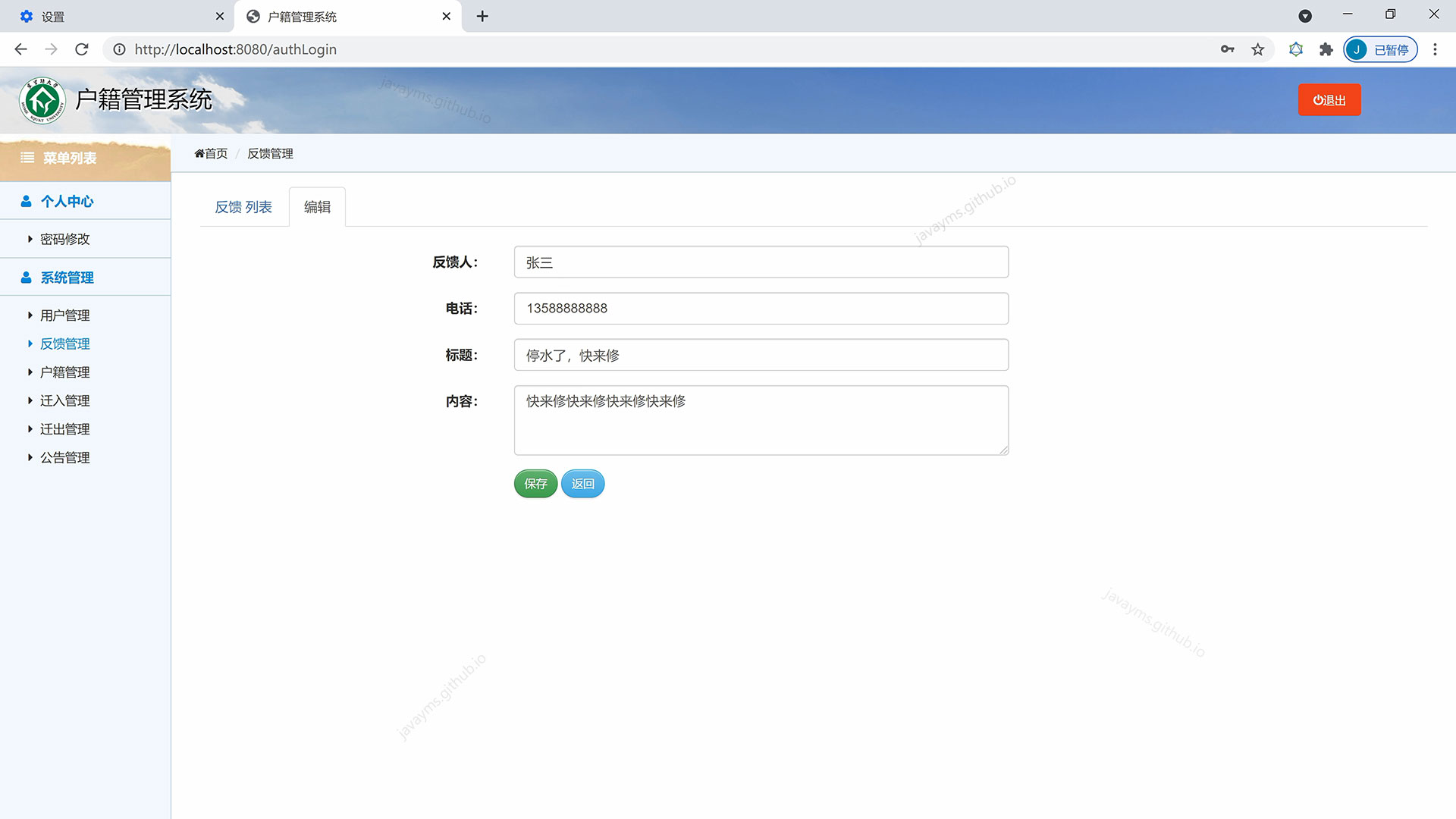Click the menu list icon beside 菜单列表

[27, 158]
